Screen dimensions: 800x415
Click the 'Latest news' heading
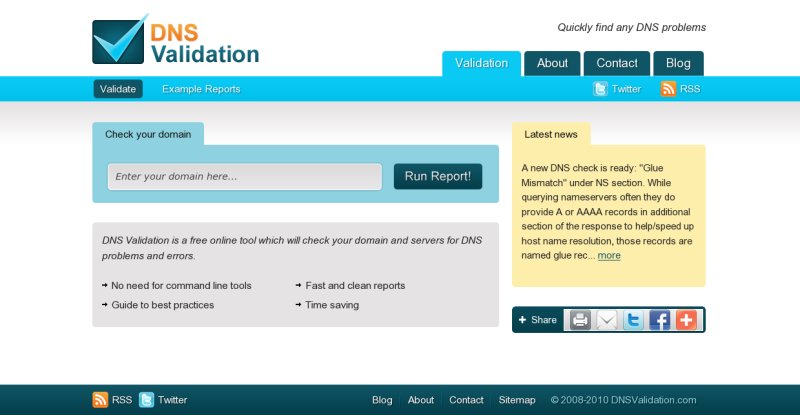click(x=551, y=134)
